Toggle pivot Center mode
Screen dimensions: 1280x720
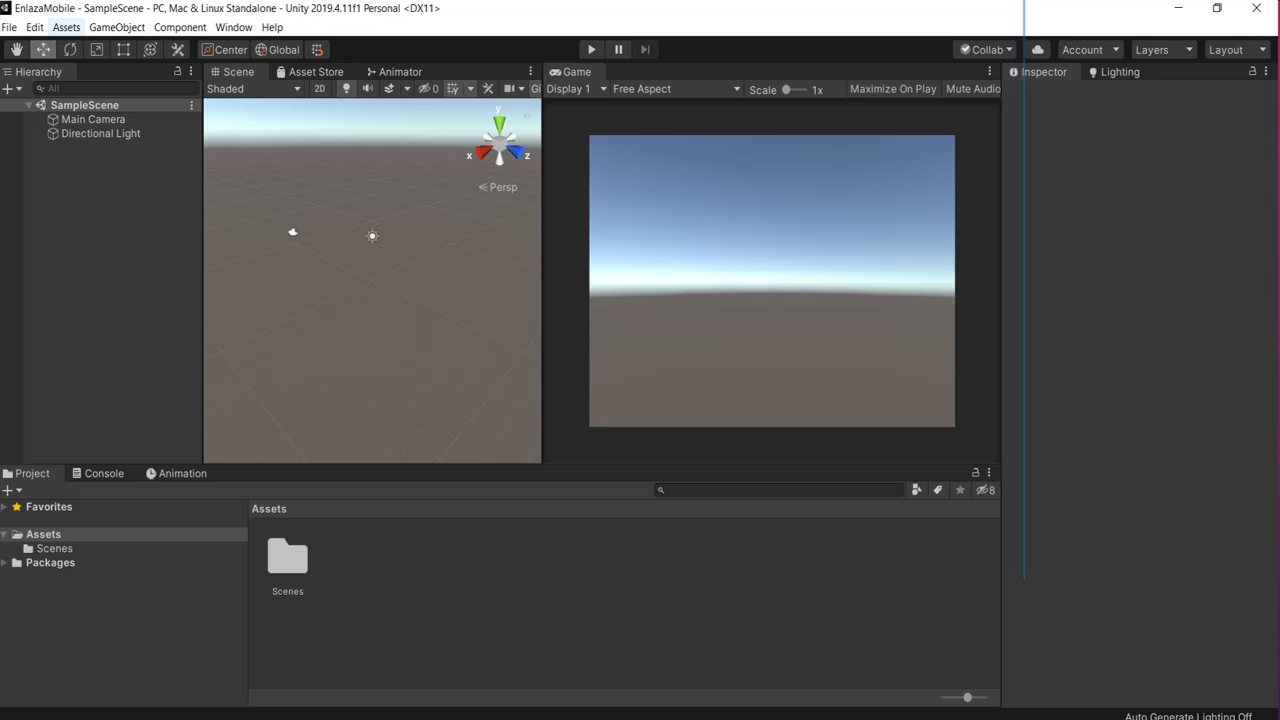click(224, 50)
